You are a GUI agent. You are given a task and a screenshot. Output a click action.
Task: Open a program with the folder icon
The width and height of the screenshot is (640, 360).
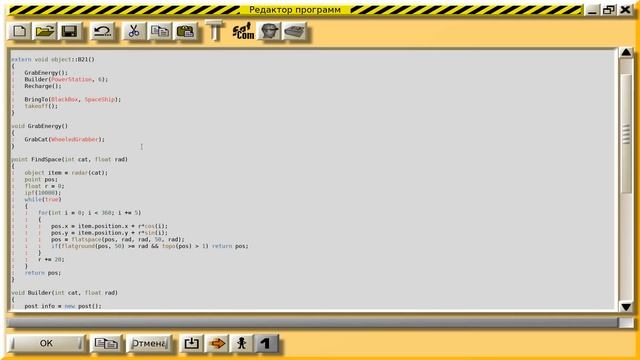tap(45, 31)
